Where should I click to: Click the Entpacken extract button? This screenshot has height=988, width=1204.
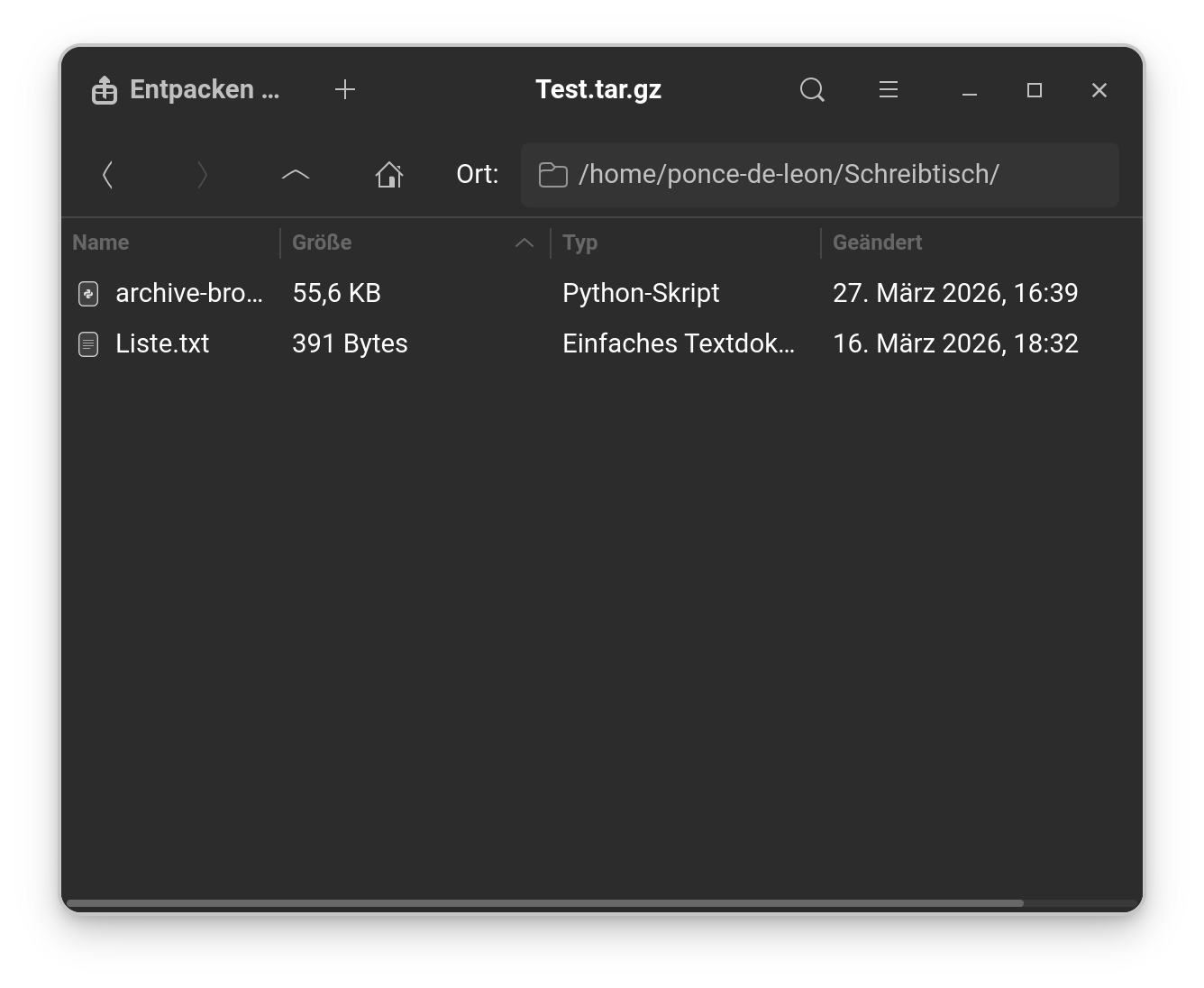(x=186, y=89)
